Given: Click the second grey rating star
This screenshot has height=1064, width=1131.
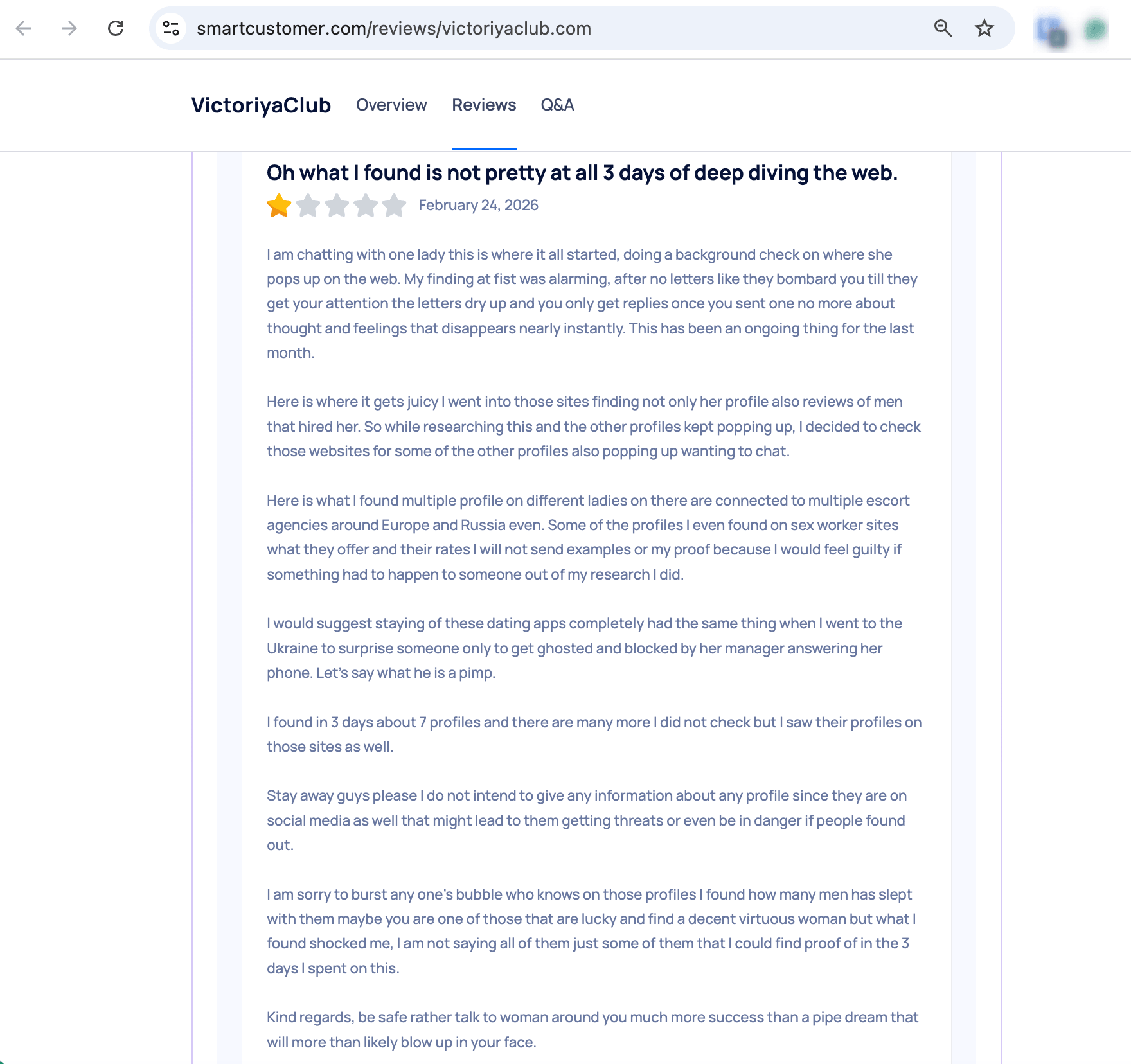Looking at the screenshot, I should tap(308, 206).
